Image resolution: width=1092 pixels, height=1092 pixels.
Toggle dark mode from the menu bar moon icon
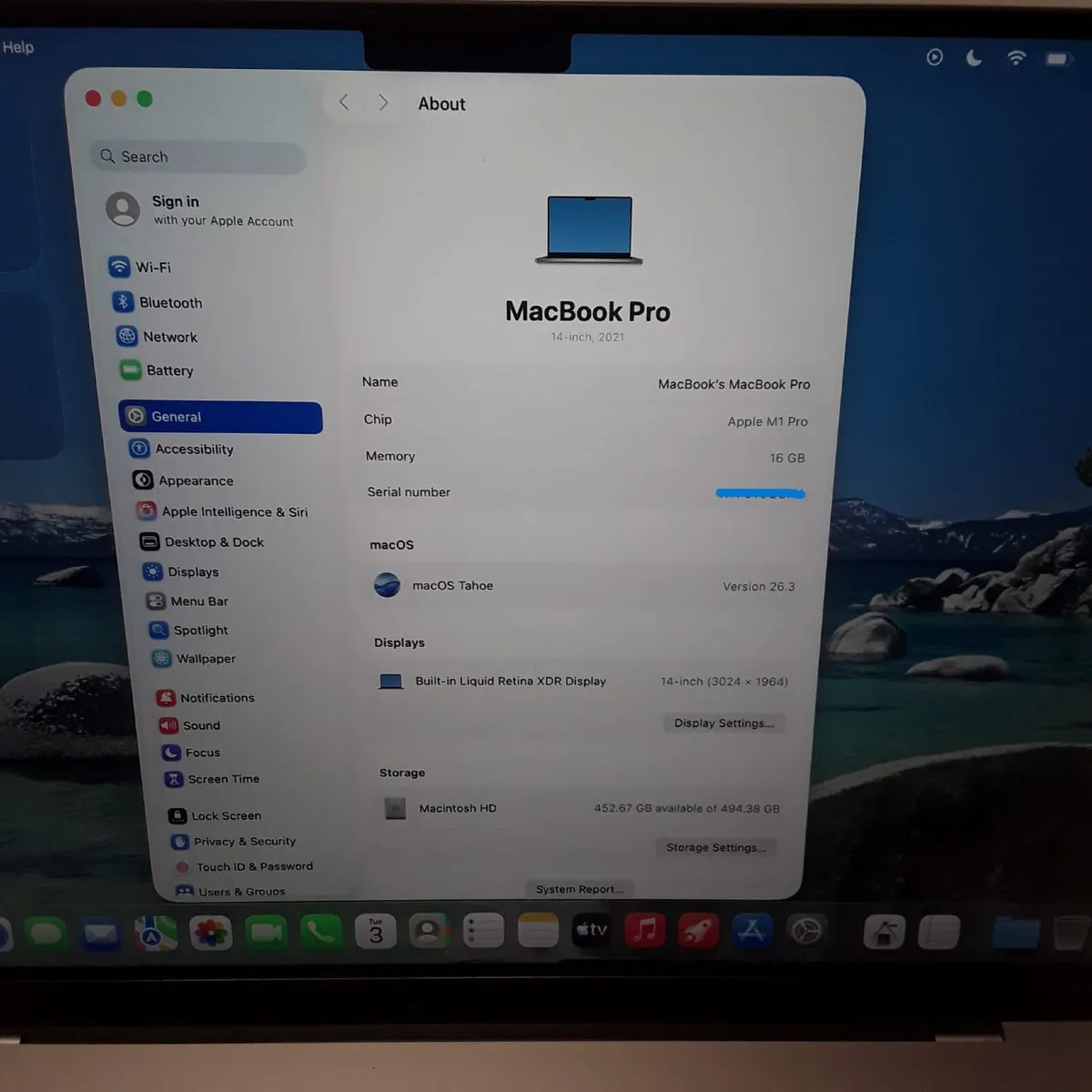pos(974,57)
